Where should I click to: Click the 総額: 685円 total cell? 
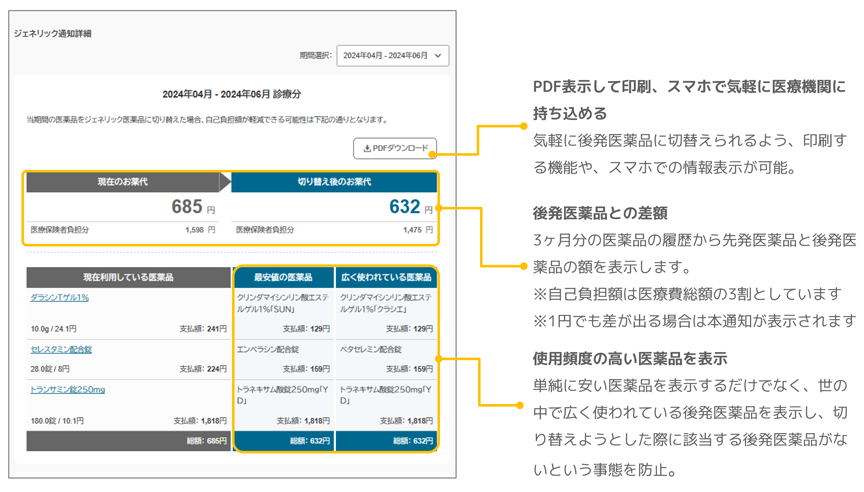pos(128,441)
